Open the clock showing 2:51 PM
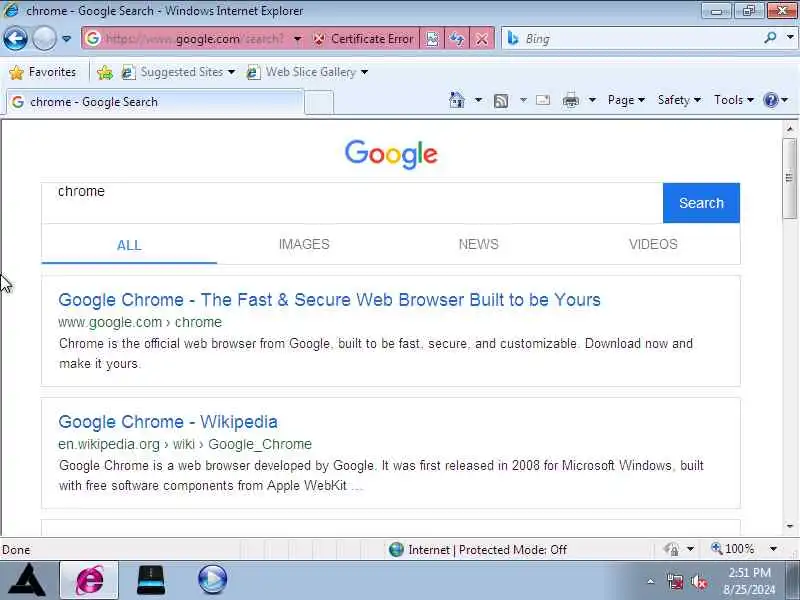Viewport: 800px width, 600px height. coord(749,581)
